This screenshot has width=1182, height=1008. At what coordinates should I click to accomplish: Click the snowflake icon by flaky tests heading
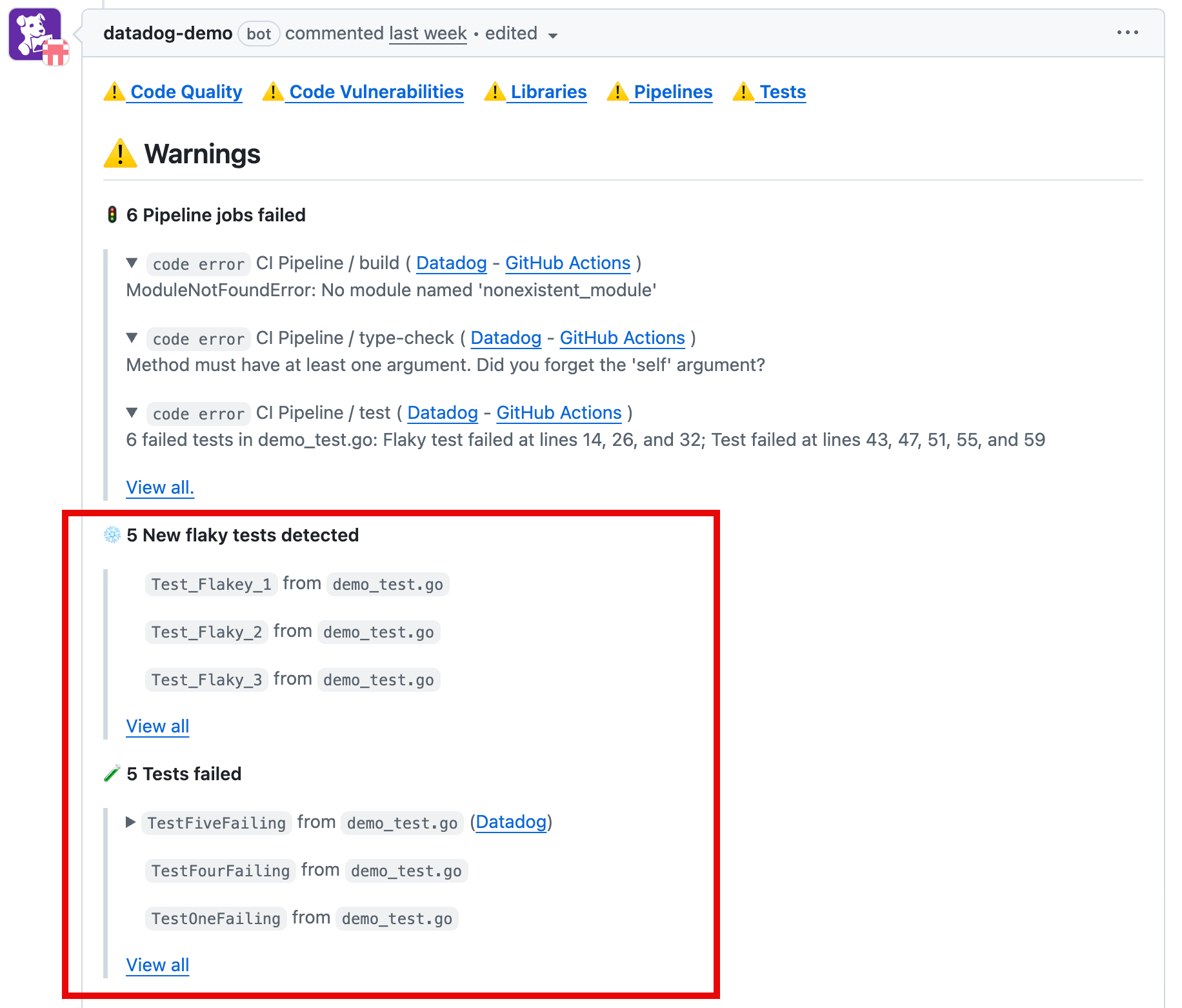pos(112,535)
